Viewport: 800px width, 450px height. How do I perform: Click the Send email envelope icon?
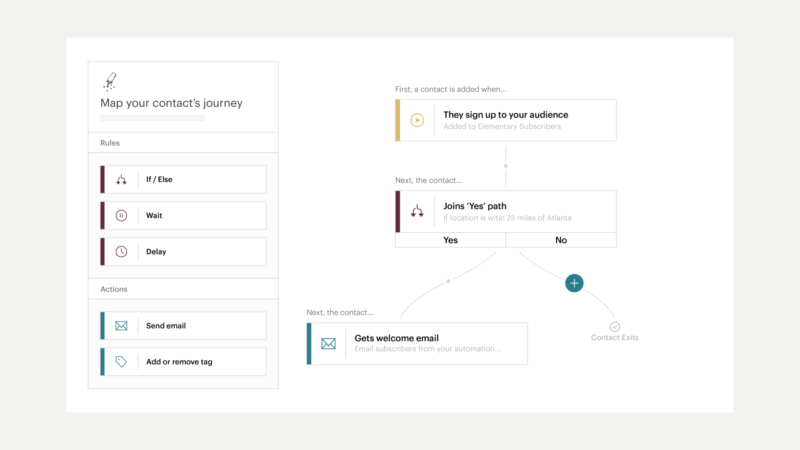tap(121, 326)
